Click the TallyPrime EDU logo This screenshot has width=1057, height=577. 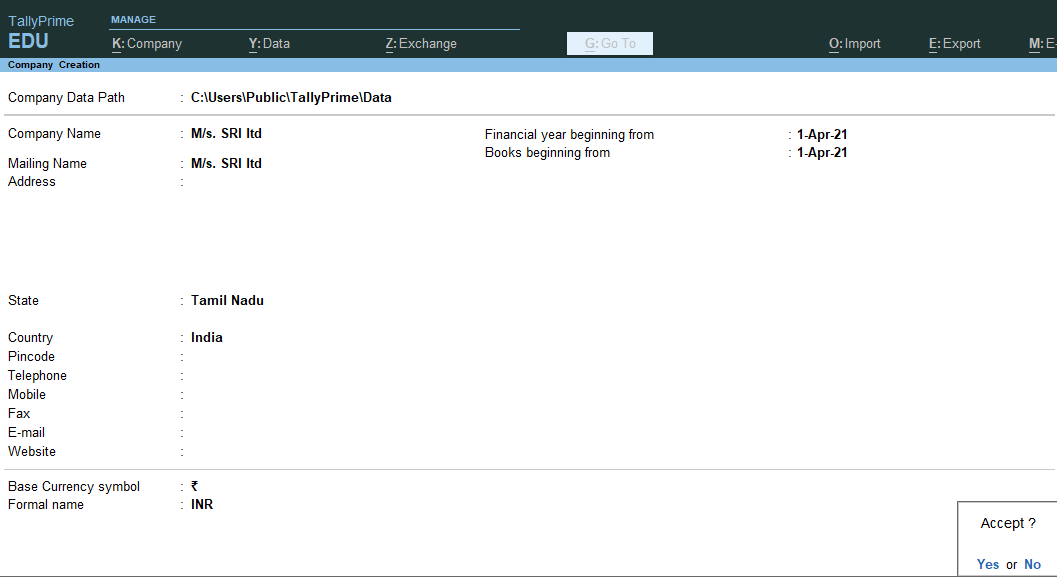point(41,33)
